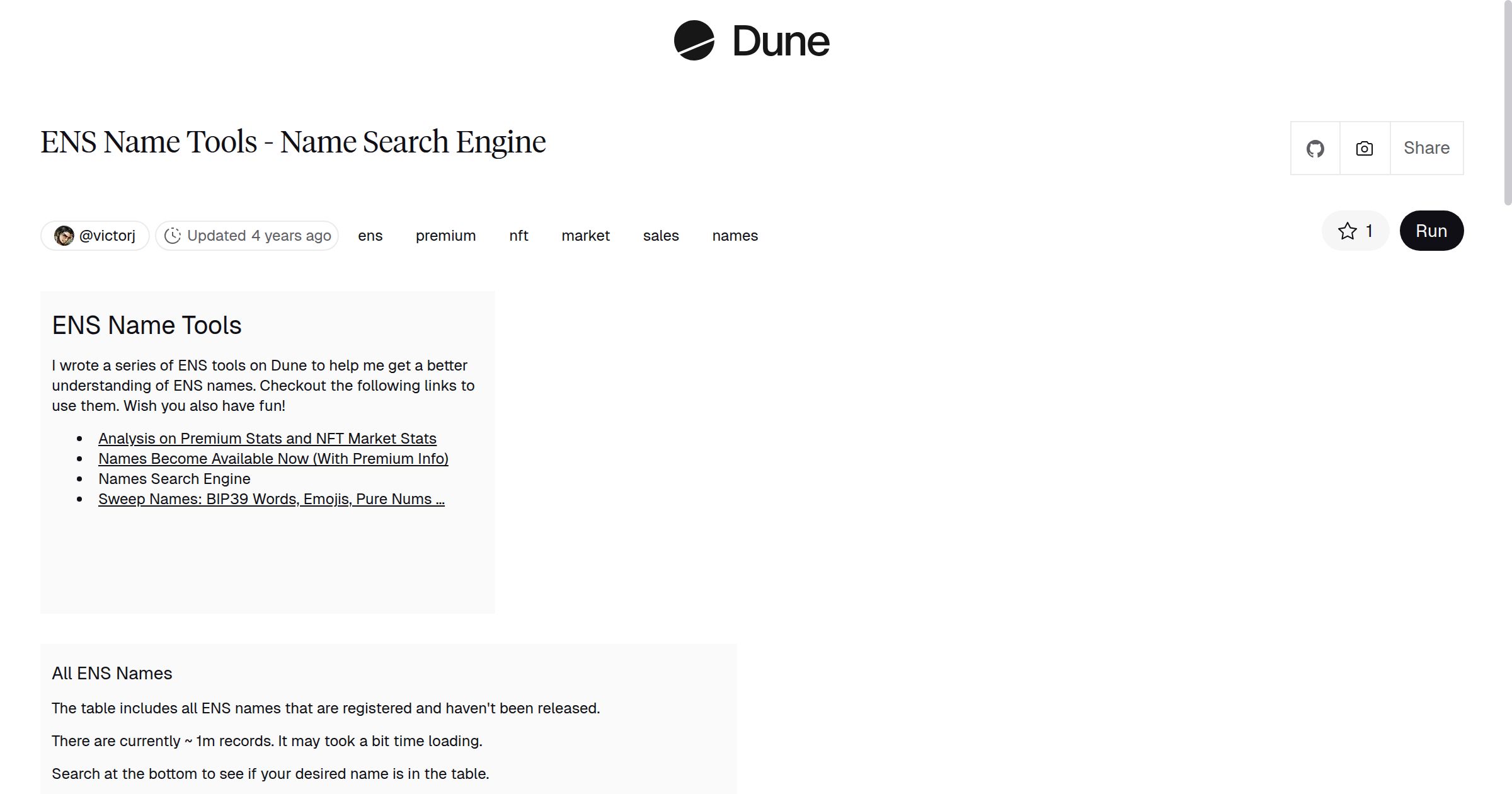Screen dimensions: 1512x794
Task: Run the dashboard queries
Action: 1431,231
